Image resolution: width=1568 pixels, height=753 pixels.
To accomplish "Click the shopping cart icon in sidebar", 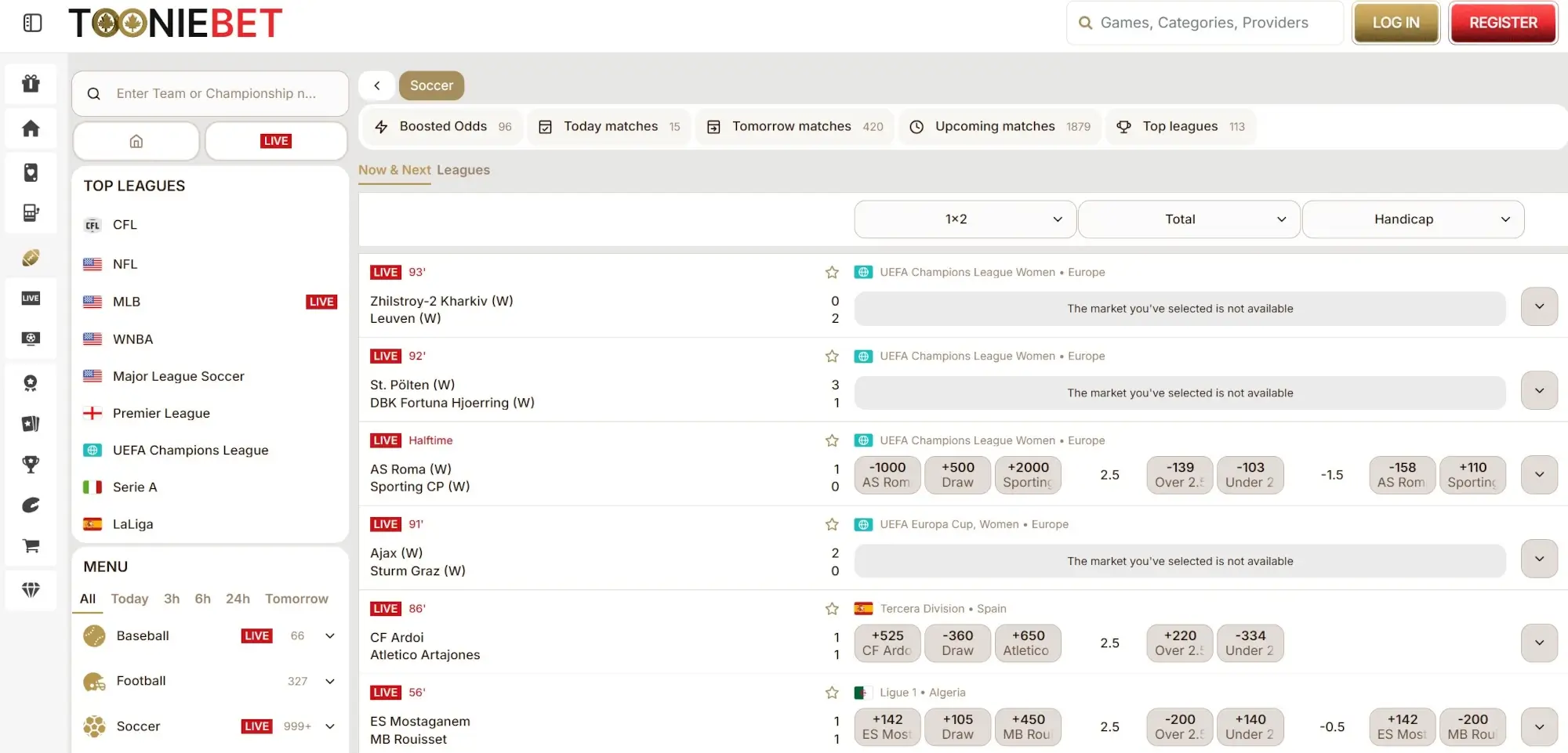I will coord(31,545).
